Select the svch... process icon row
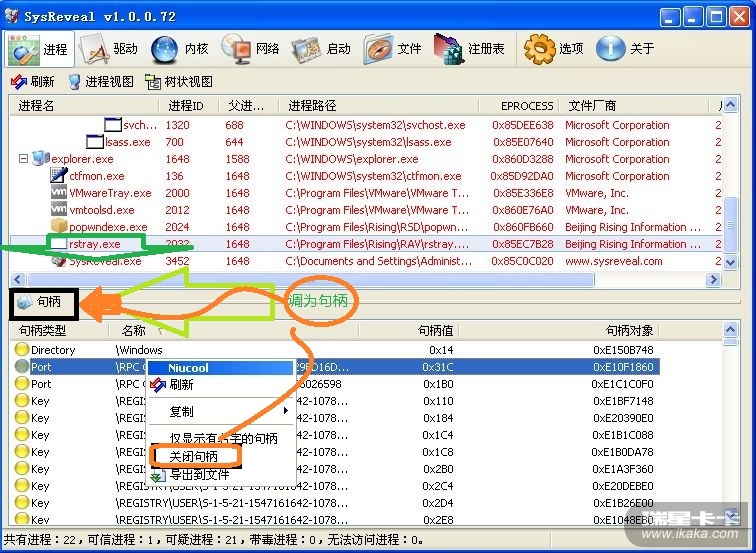The height and width of the screenshot is (553, 756). tap(113, 125)
